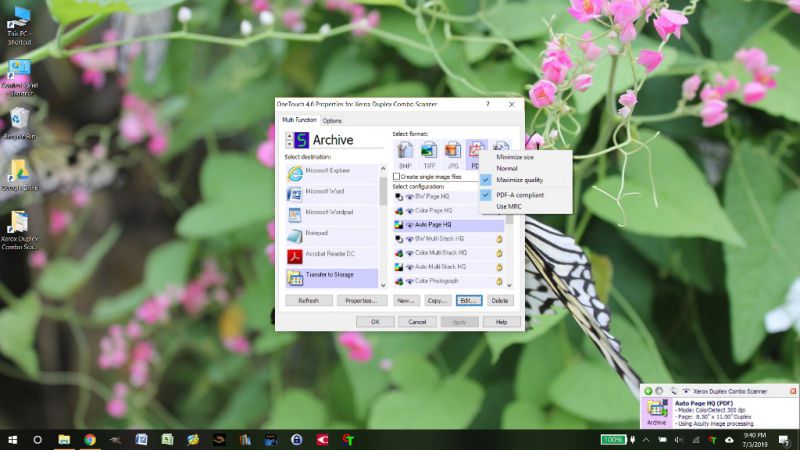Click the Properties... button

361,300
